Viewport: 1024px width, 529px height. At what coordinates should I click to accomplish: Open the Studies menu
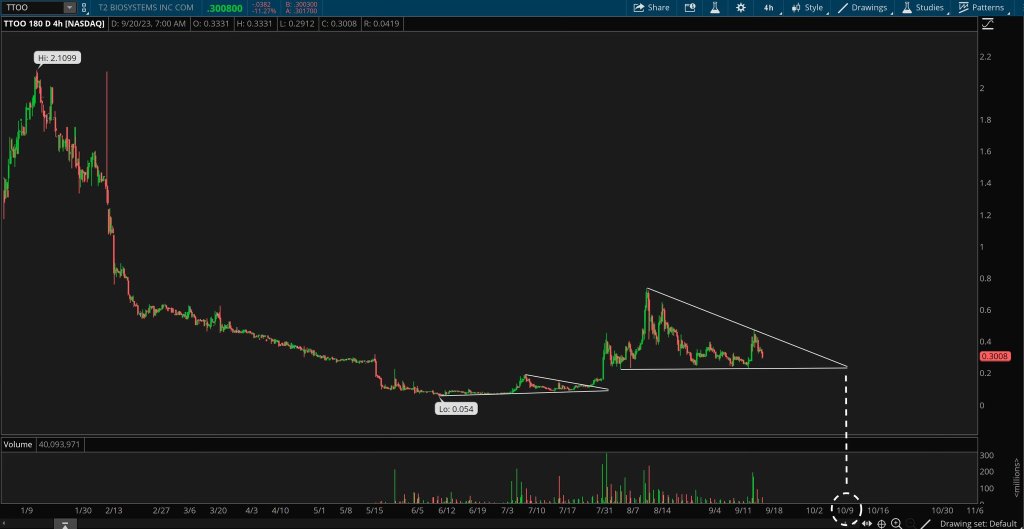click(925, 8)
